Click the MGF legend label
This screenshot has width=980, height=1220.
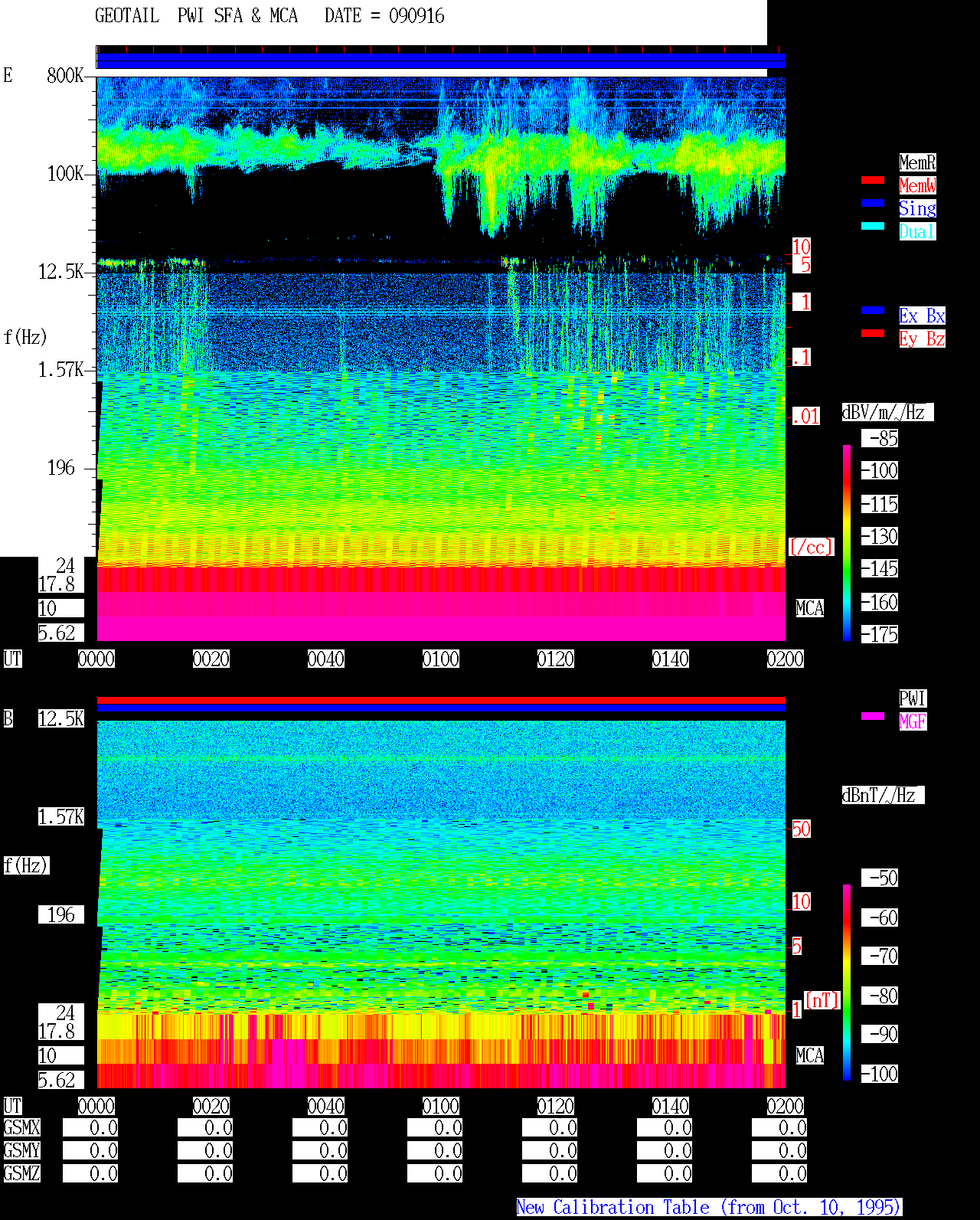coord(913,721)
